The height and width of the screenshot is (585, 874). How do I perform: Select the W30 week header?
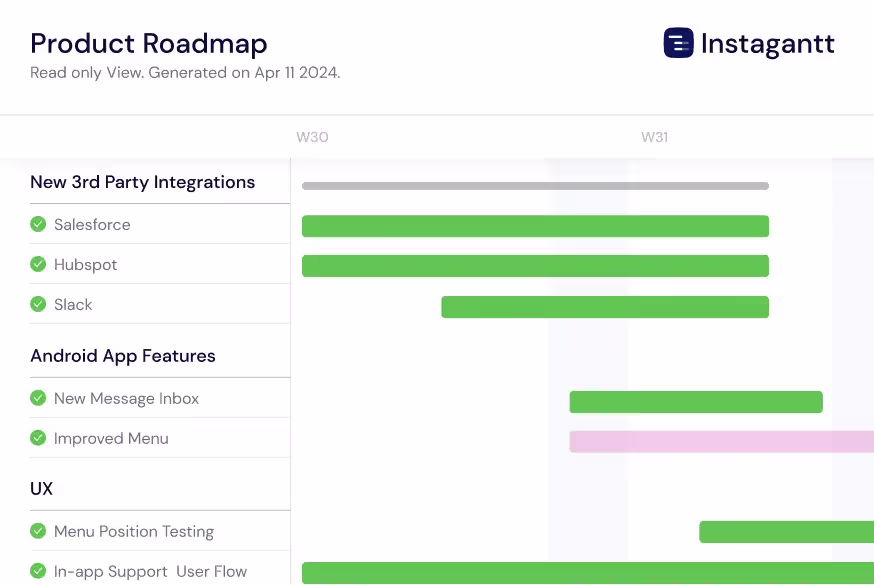(x=312, y=137)
